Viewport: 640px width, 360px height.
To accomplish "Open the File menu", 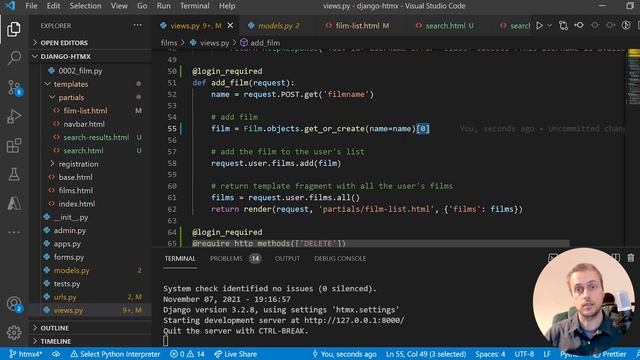I will [x=31, y=6].
